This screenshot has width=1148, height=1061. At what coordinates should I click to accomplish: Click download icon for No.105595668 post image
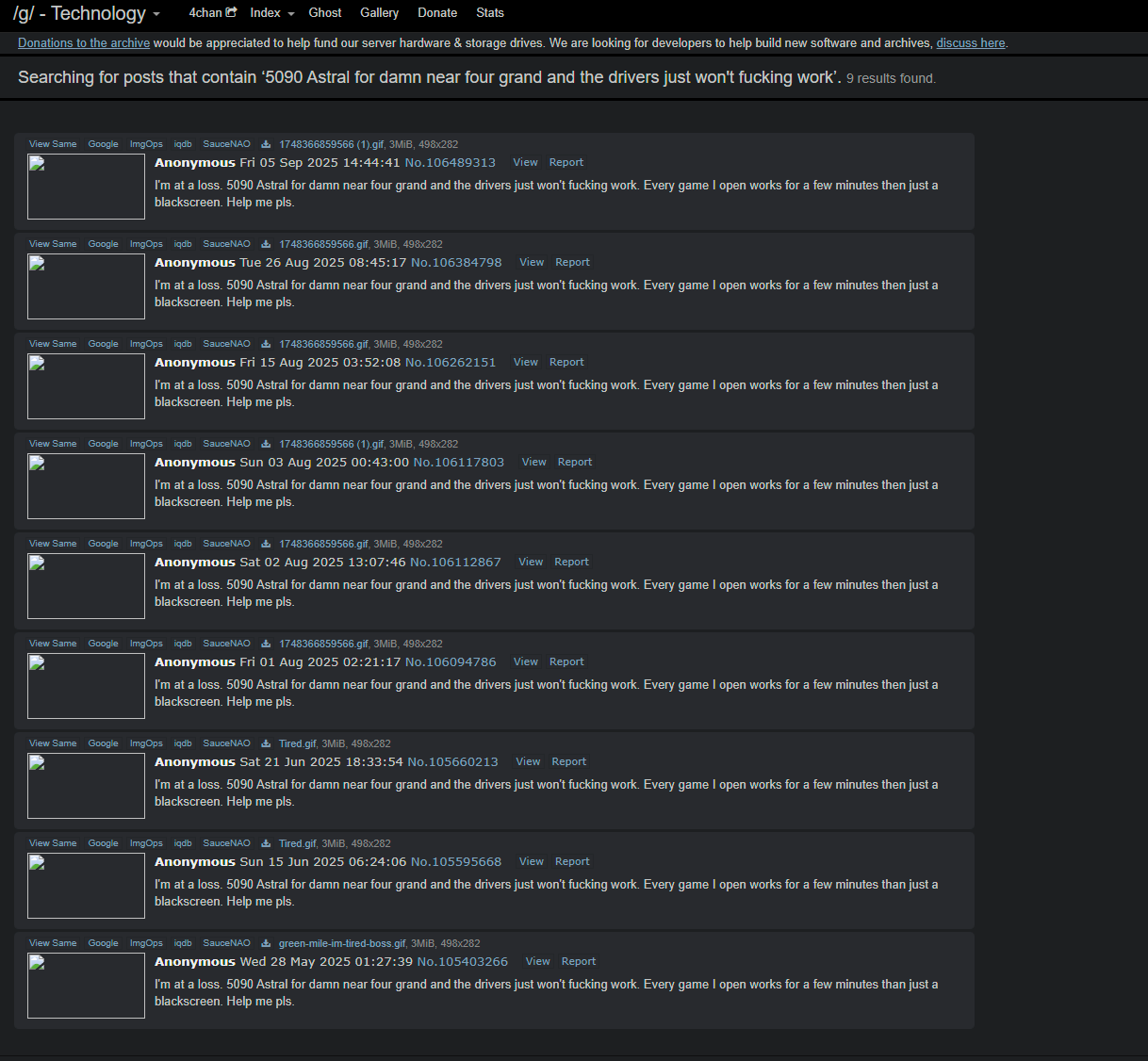tap(266, 843)
